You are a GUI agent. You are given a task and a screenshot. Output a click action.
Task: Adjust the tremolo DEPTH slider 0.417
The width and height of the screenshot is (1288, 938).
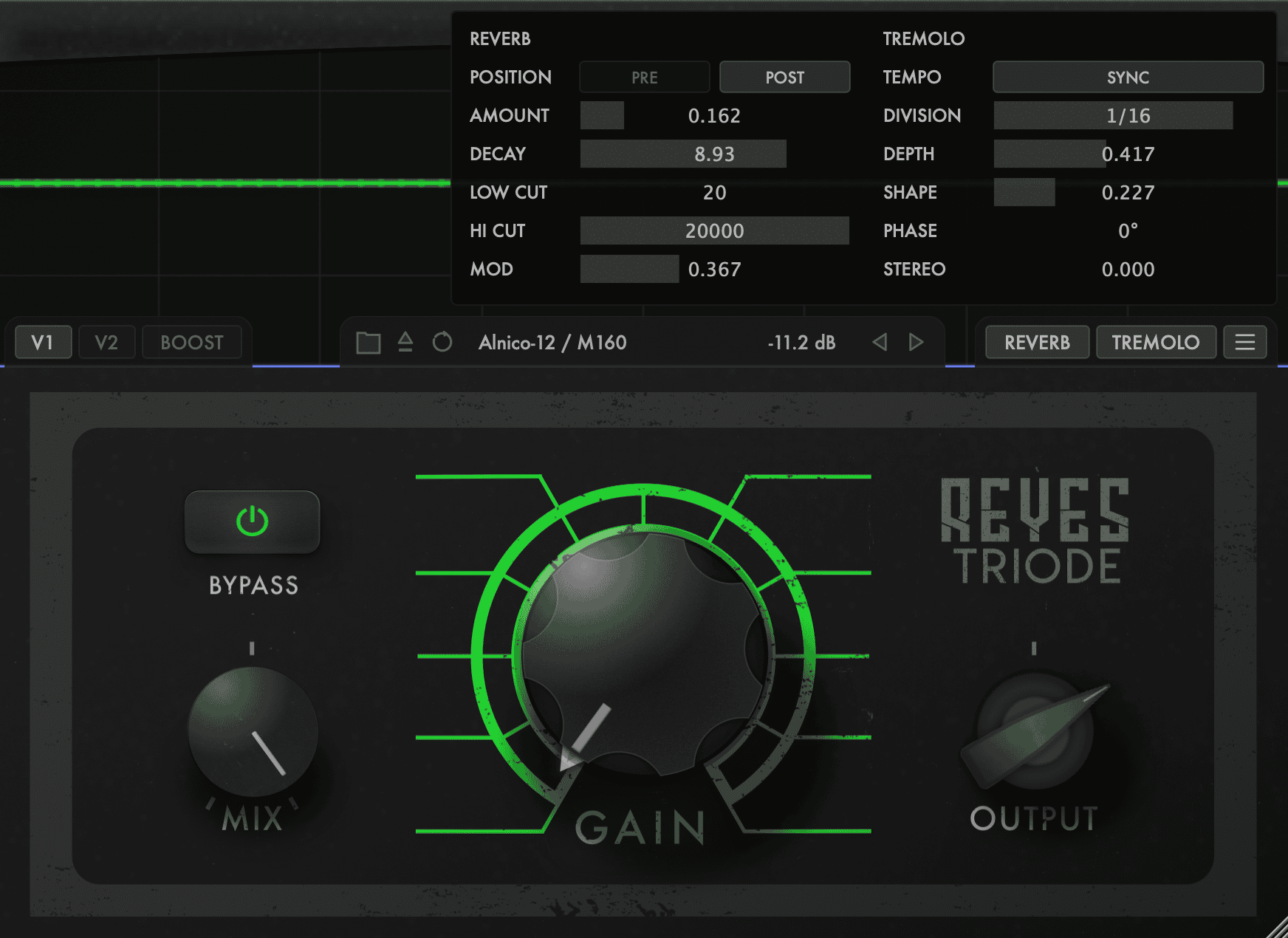(x=1128, y=154)
